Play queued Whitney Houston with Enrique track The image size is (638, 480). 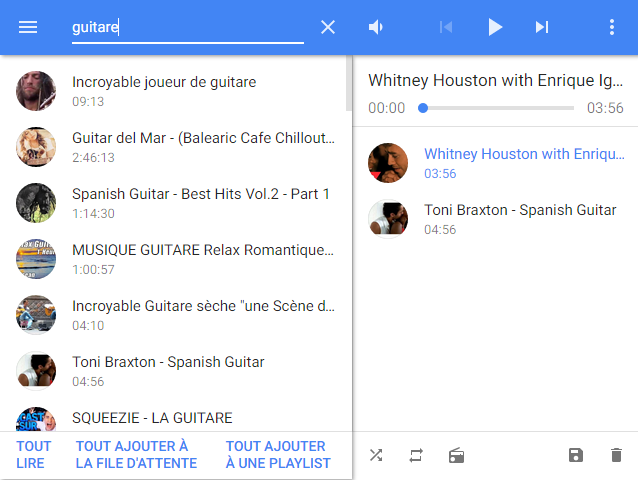point(495,163)
